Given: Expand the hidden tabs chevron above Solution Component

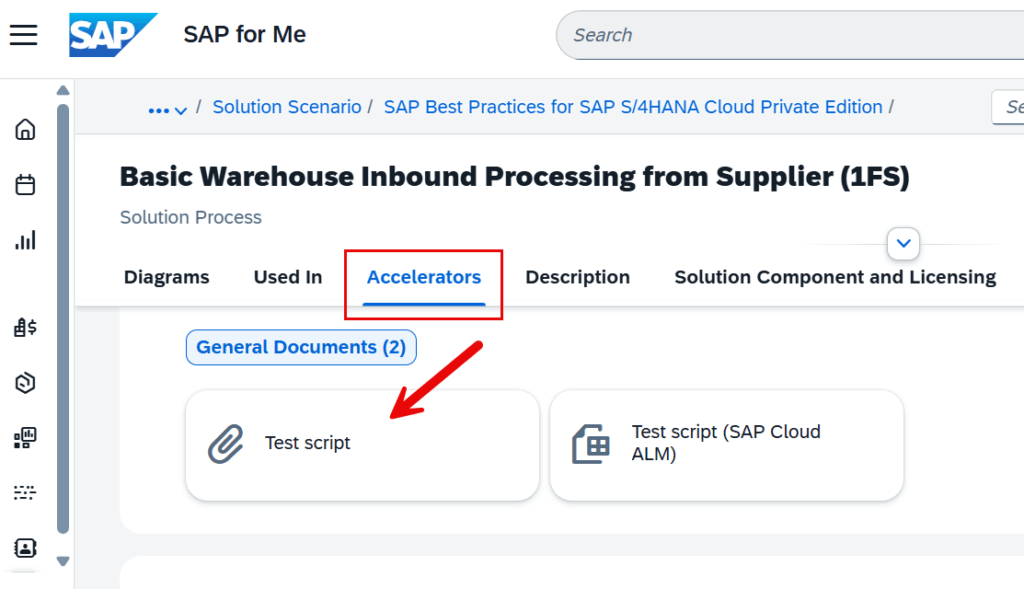Looking at the screenshot, I should point(903,243).
